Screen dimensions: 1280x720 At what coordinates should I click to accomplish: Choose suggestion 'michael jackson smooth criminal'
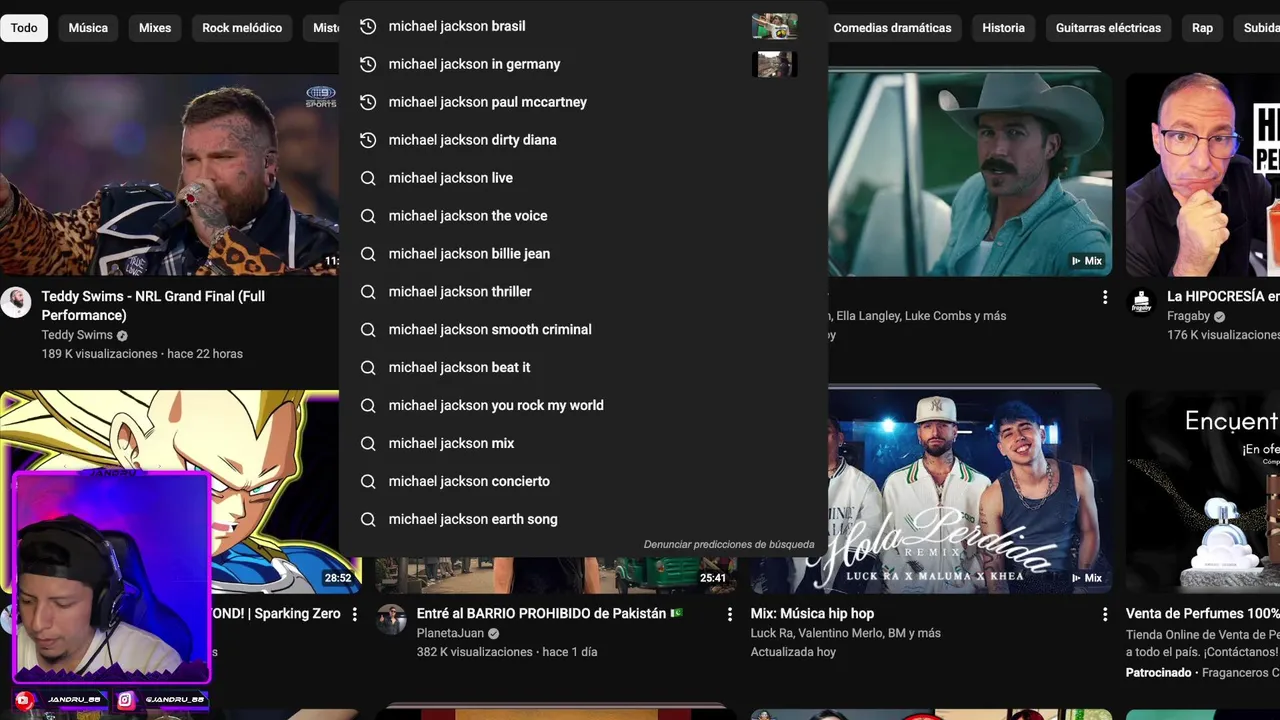(x=583, y=330)
